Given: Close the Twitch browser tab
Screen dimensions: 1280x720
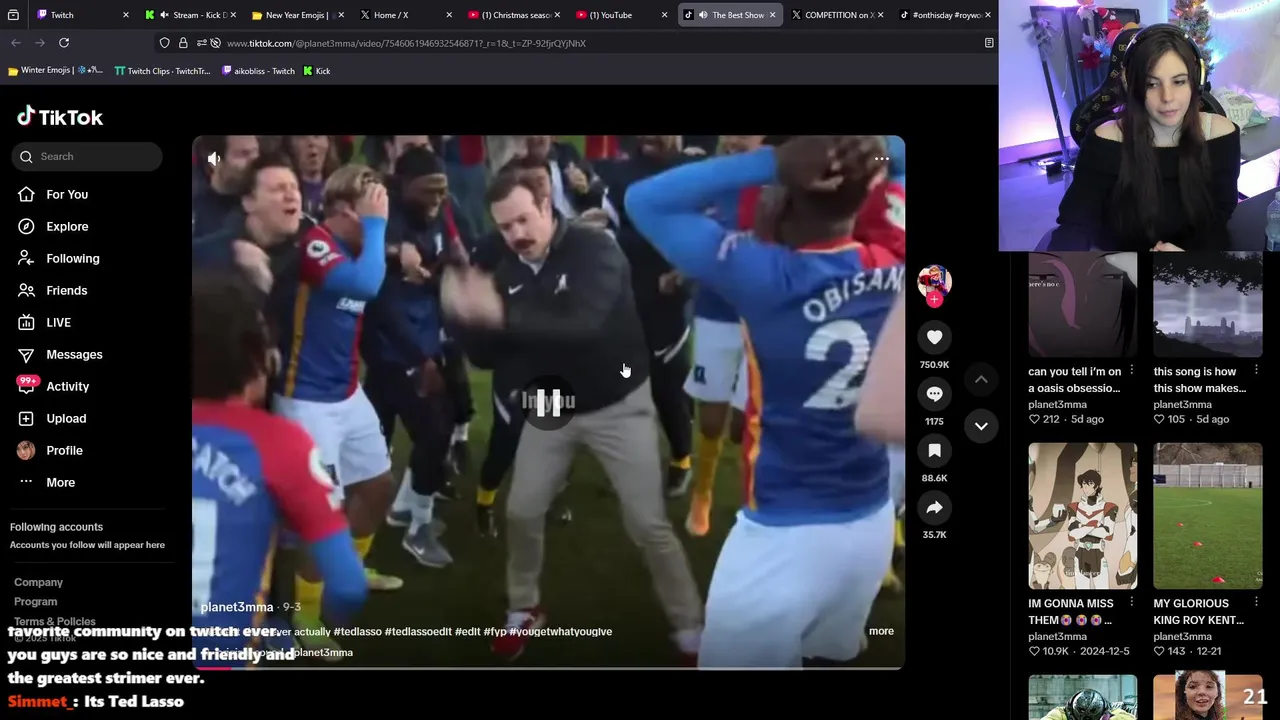Looking at the screenshot, I should pos(126,15).
